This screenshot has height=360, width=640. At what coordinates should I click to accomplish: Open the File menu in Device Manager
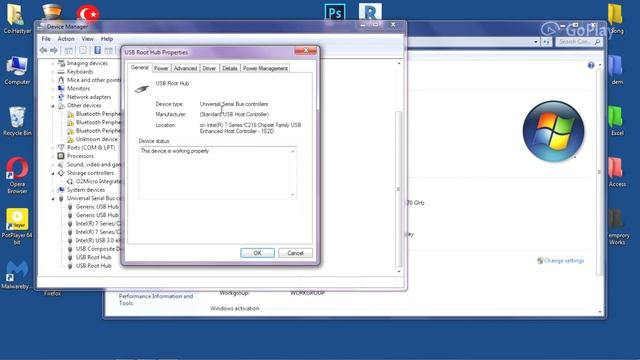46,39
